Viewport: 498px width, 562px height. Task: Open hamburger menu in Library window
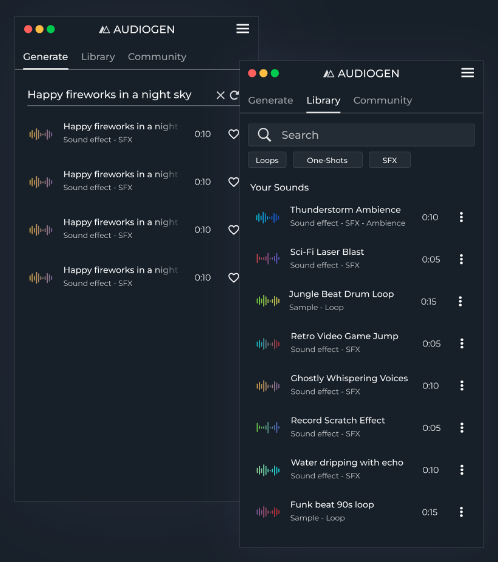(x=467, y=73)
